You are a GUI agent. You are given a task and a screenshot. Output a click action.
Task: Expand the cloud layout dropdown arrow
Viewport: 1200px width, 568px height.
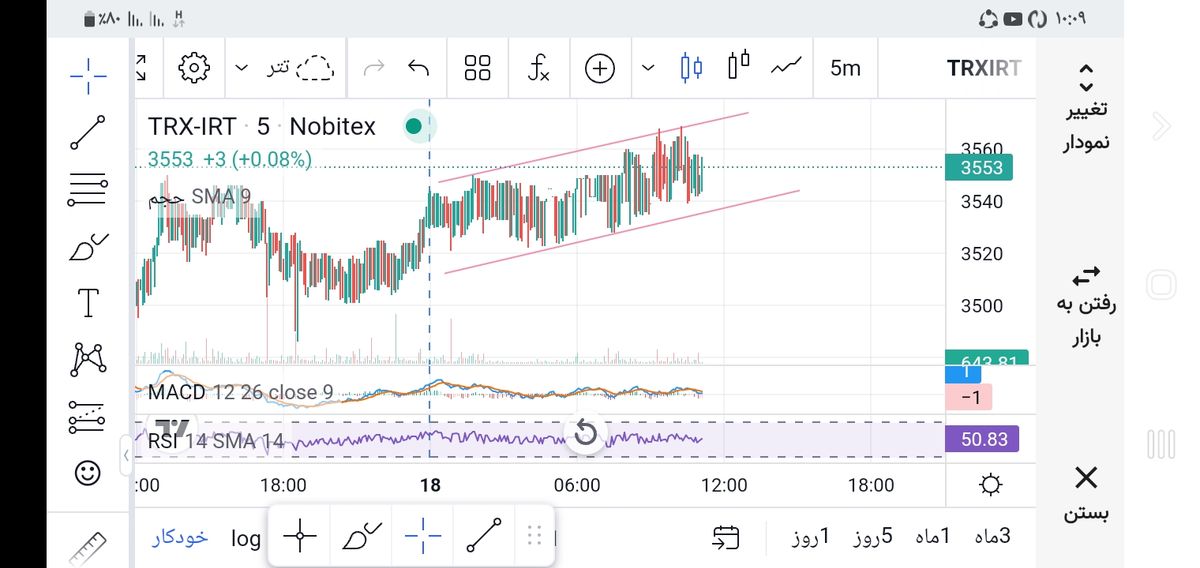pos(241,68)
